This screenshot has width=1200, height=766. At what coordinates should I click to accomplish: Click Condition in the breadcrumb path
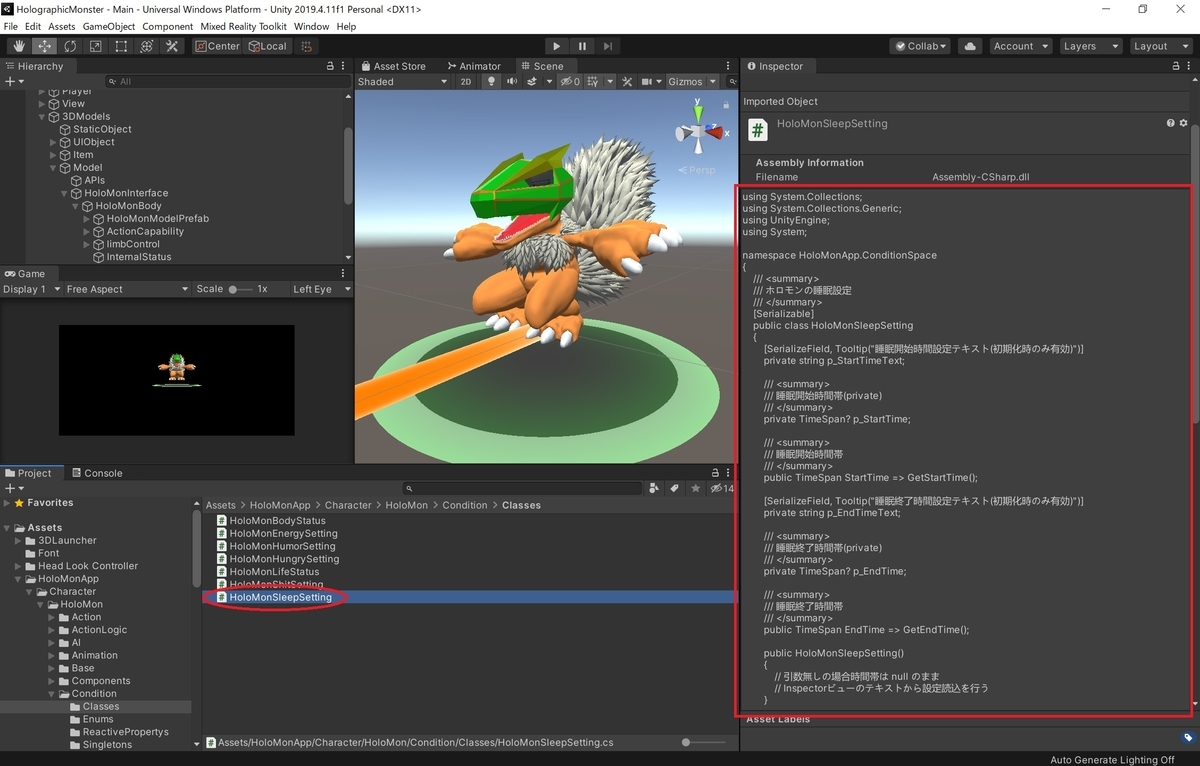(465, 505)
